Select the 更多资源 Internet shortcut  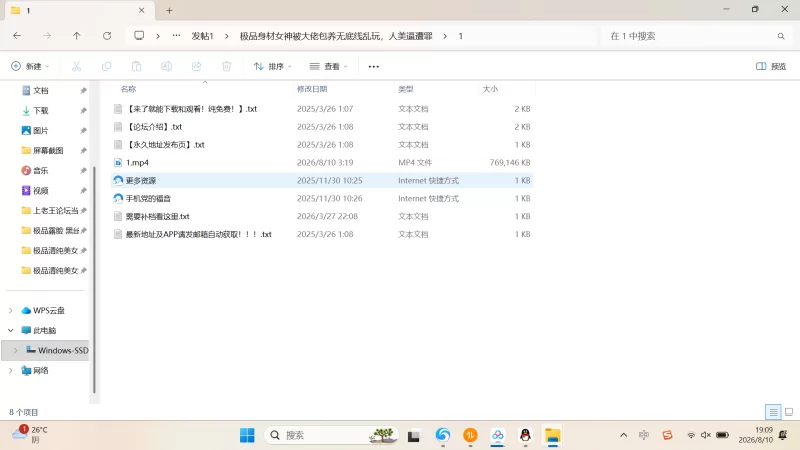(x=321, y=180)
